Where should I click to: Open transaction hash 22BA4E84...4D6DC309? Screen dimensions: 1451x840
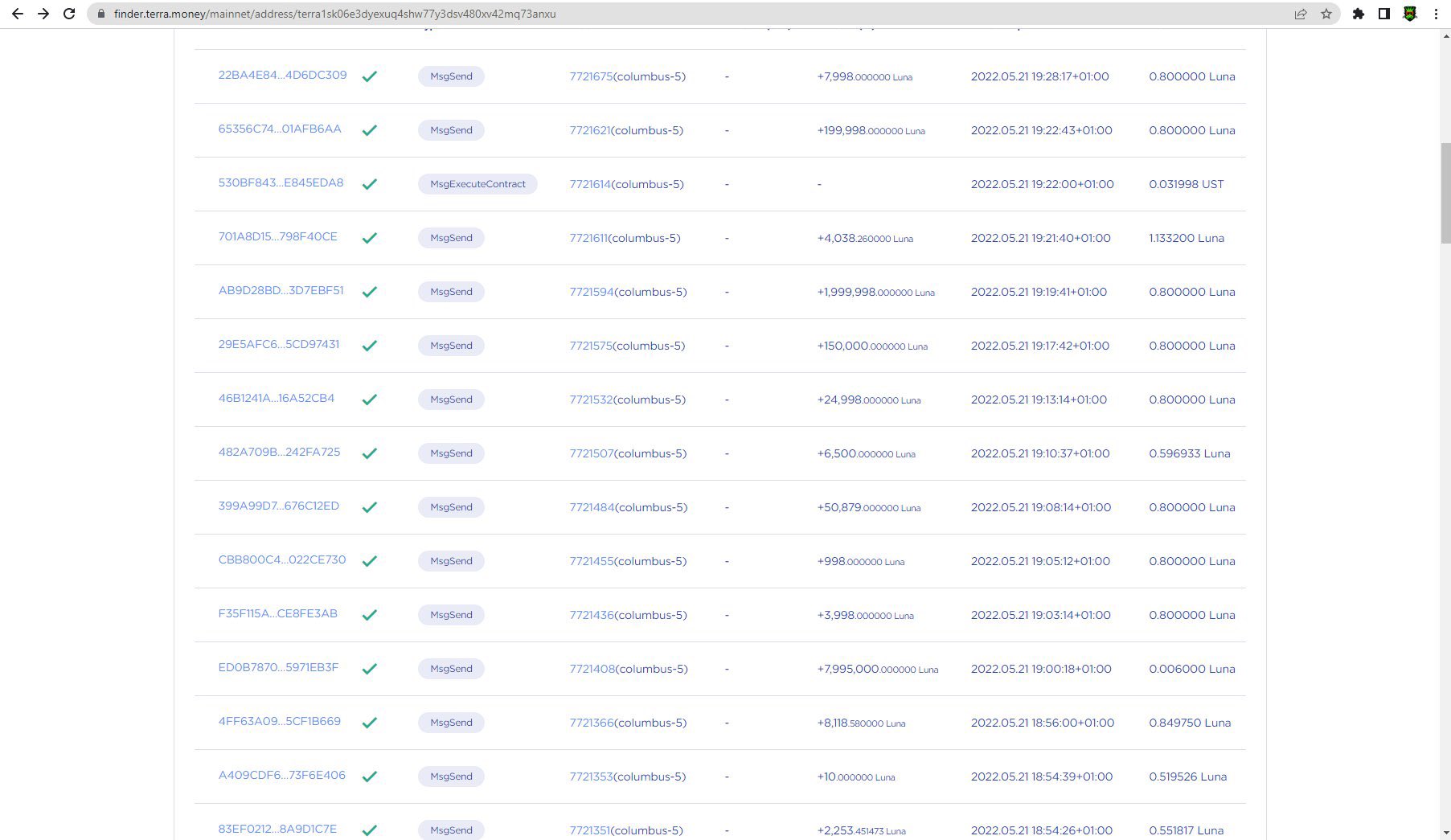[282, 75]
